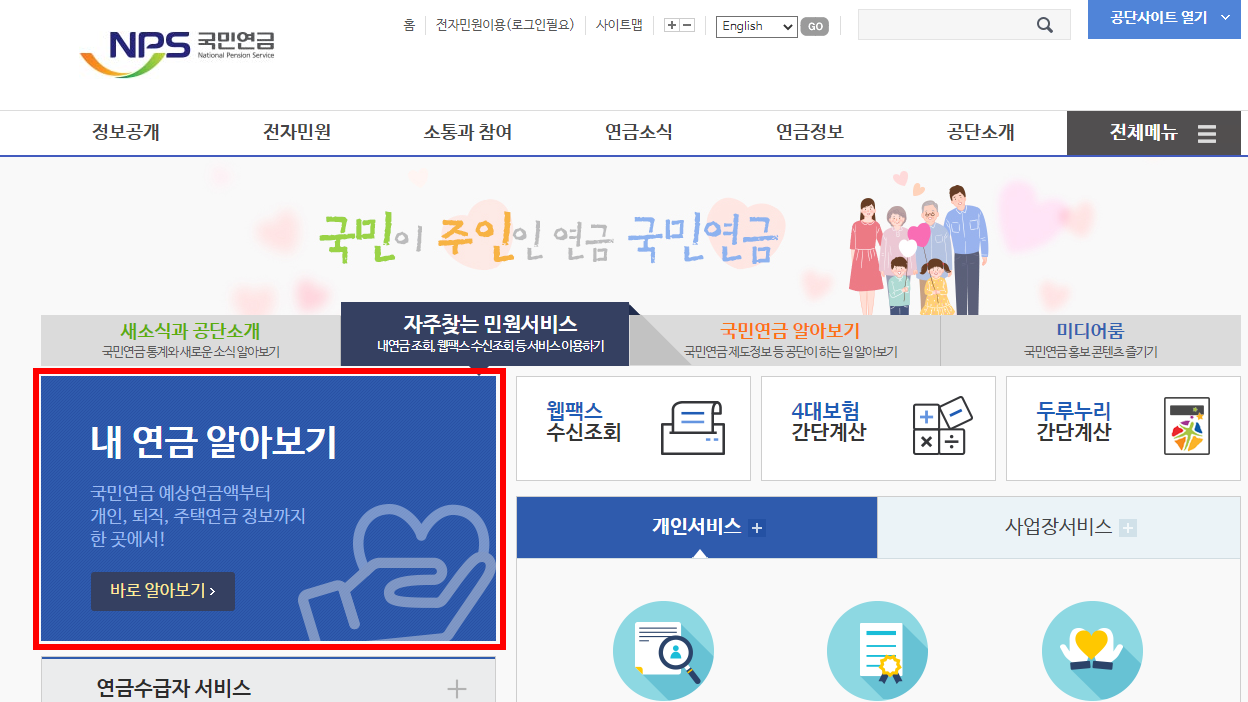Screen dimensions: 1248x702
Task: Open the 전체메뉴 hamburger icon
Action: coord(1206,133)
